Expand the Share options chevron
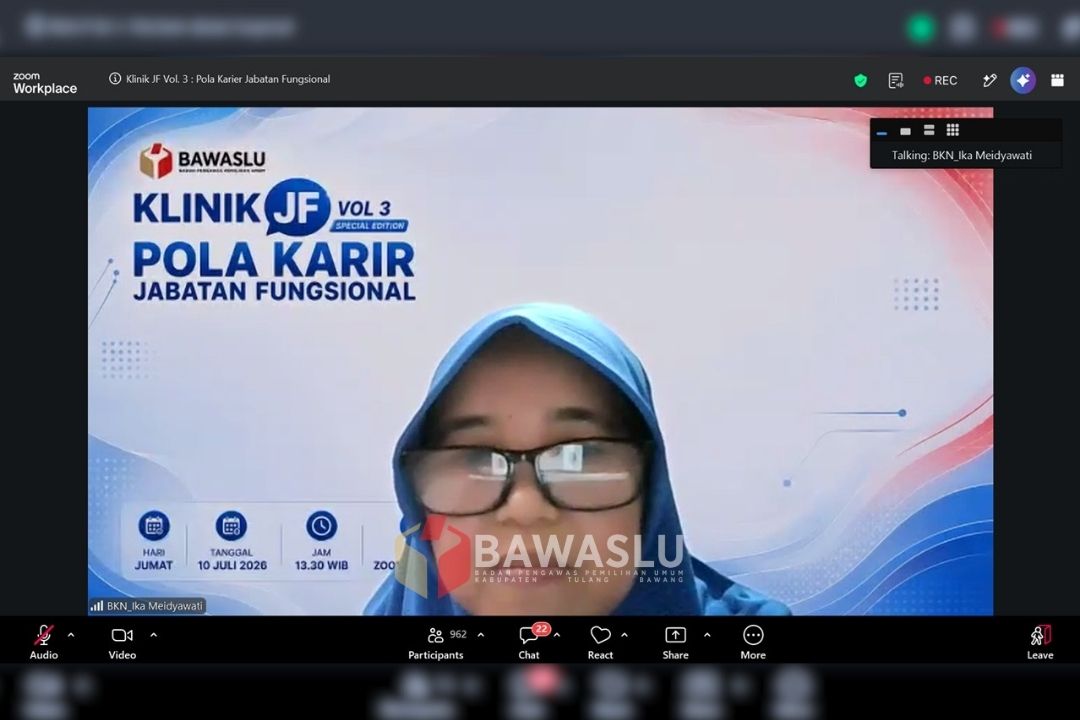 (707, 635)
